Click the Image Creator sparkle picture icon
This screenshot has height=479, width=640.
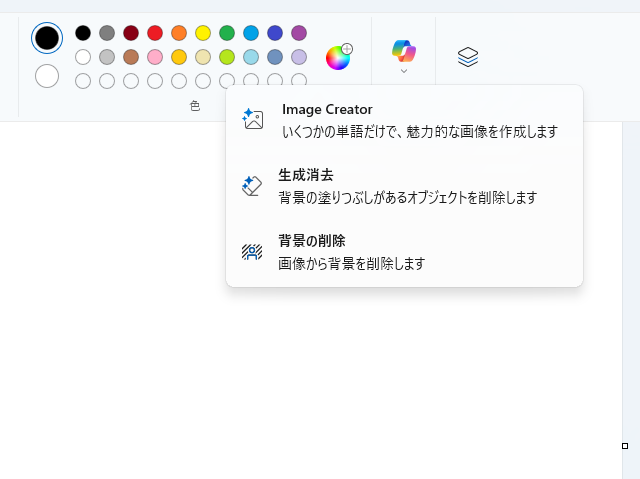pos(253,119)
